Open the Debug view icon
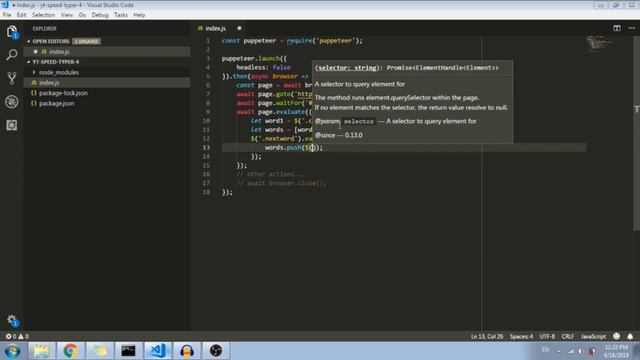The width and height of the screenshot is (640, 360). pyautogui.click(x=12, y=102)
